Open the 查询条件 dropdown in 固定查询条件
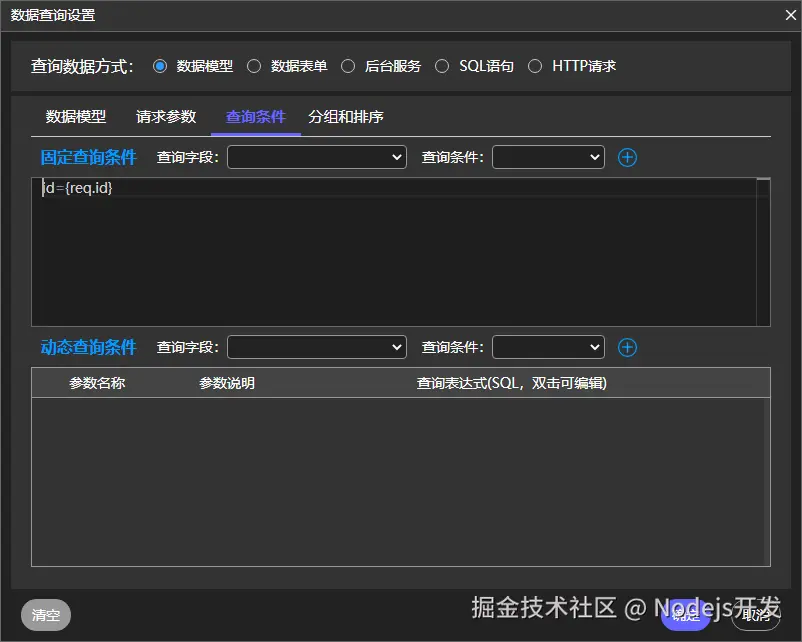The width and height of the screenshot is (802, 642). point(548,157)
